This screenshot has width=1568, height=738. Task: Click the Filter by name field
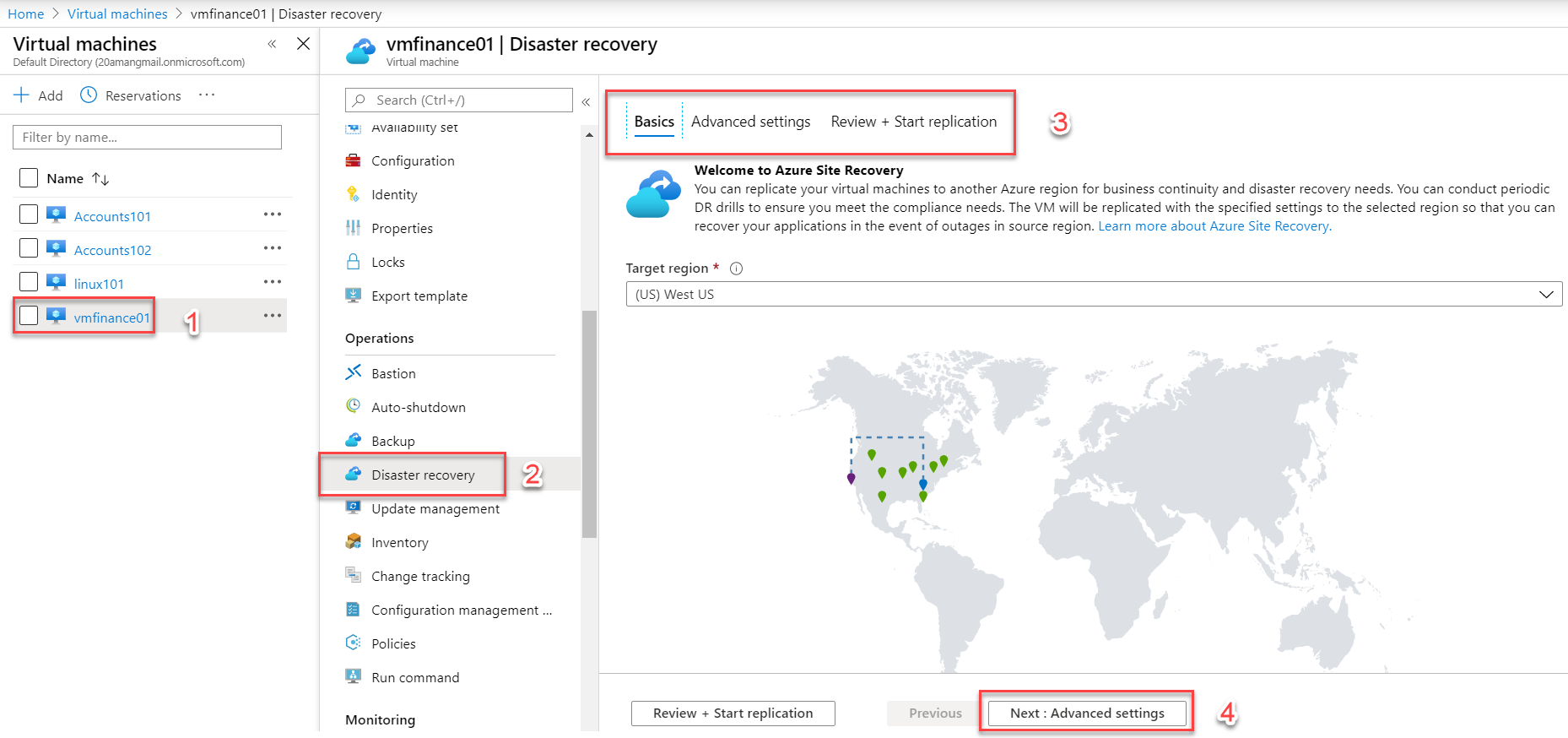[147, 137]
